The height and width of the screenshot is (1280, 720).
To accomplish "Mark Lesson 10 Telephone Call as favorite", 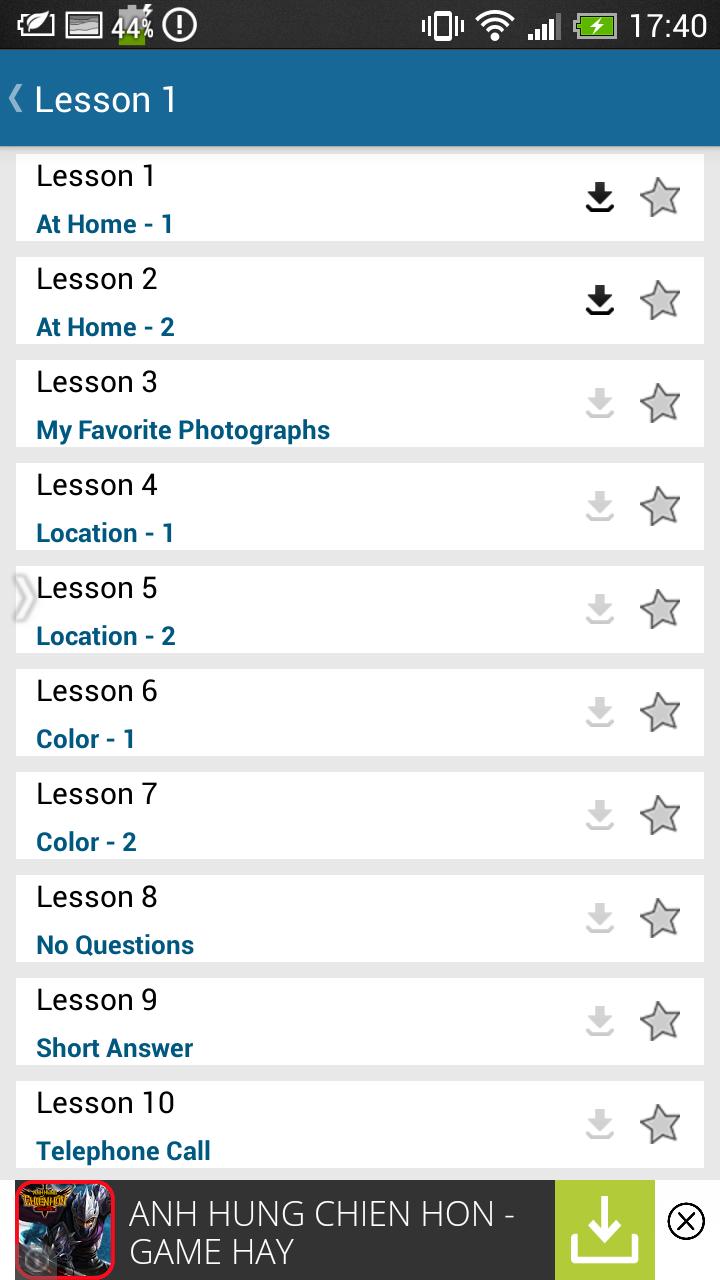I will pyautogui.click(x=660, y=1125).
